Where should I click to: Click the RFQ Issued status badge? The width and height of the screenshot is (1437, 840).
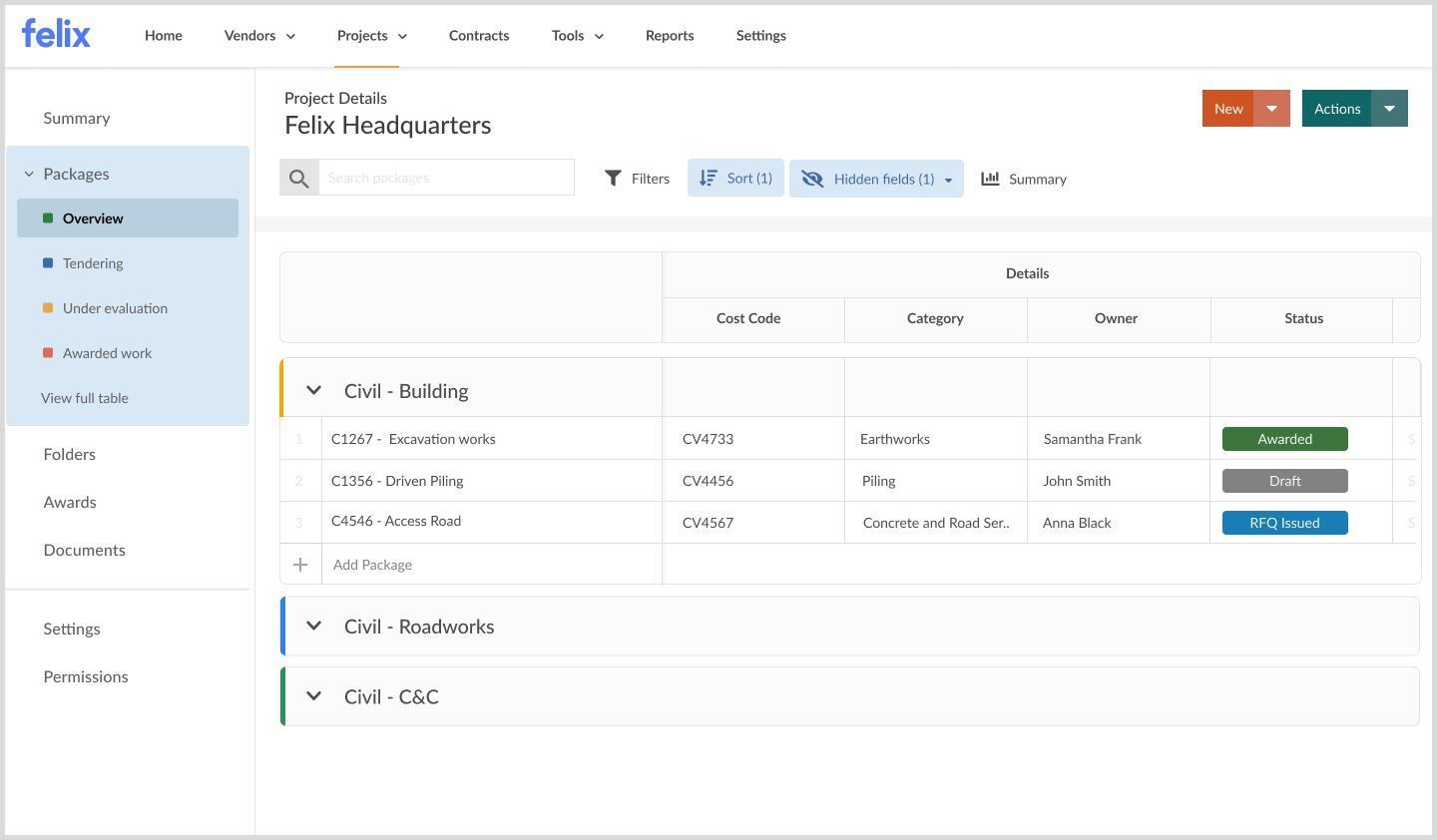(1285, 523)
